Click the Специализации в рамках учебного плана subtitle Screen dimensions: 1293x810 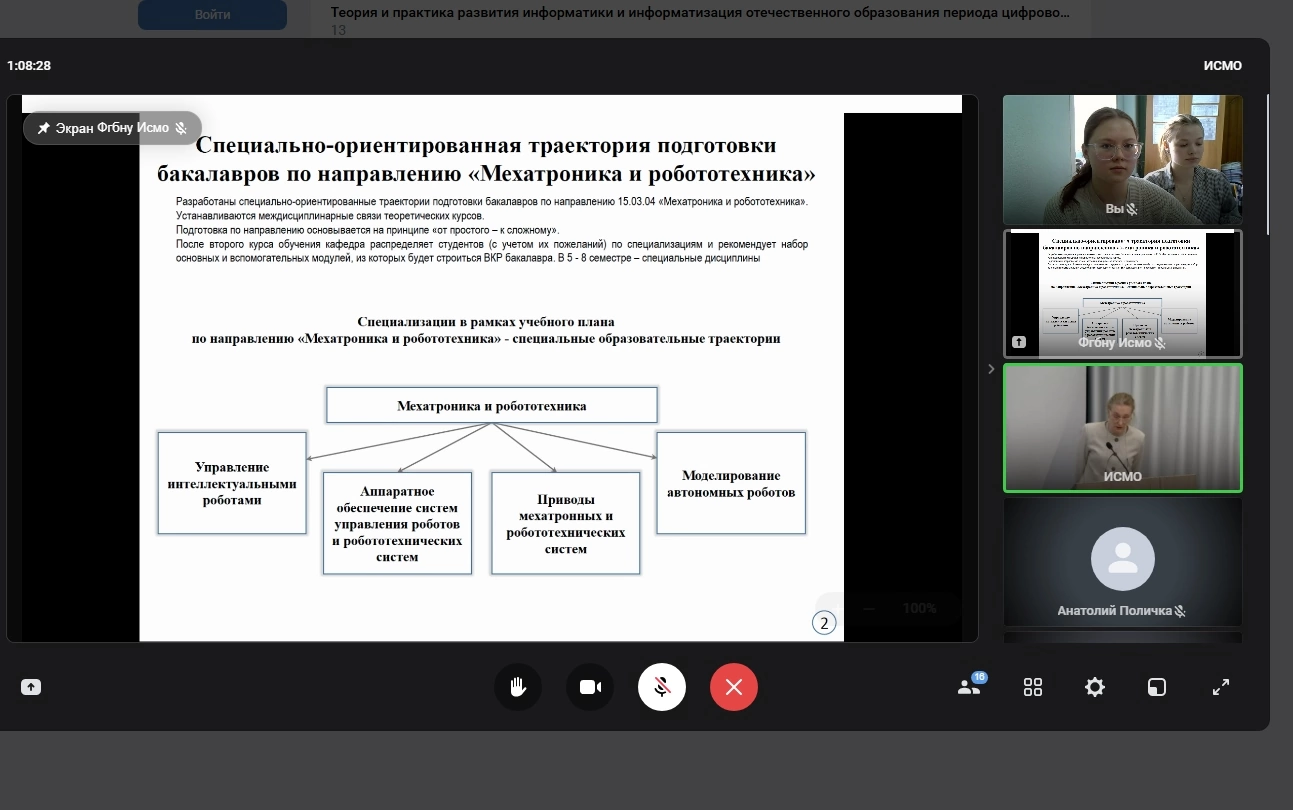486,330
